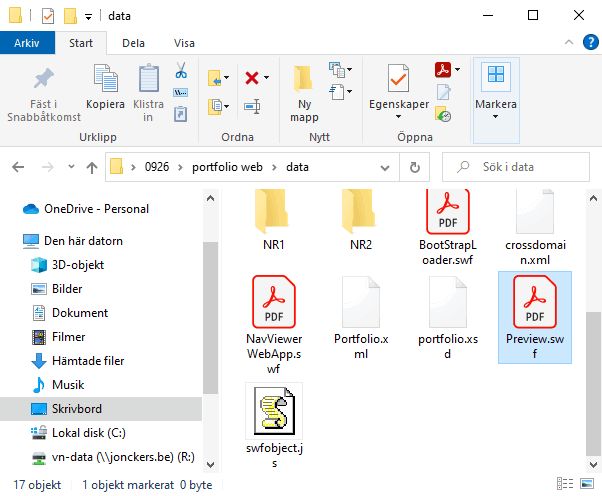This screenshot has width=602, height=496.
Task: Click the Klistra in paste icon
Action: click(148, 78)
